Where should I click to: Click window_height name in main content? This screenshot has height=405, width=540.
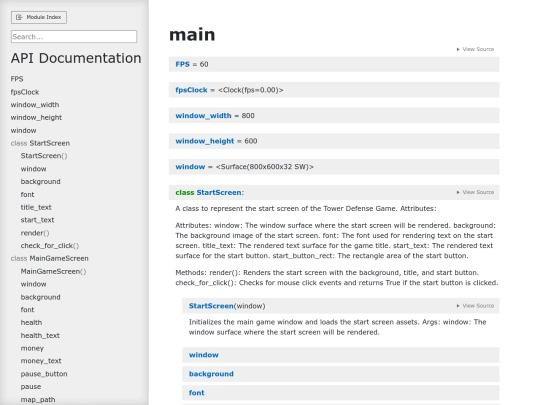point(205,141)
